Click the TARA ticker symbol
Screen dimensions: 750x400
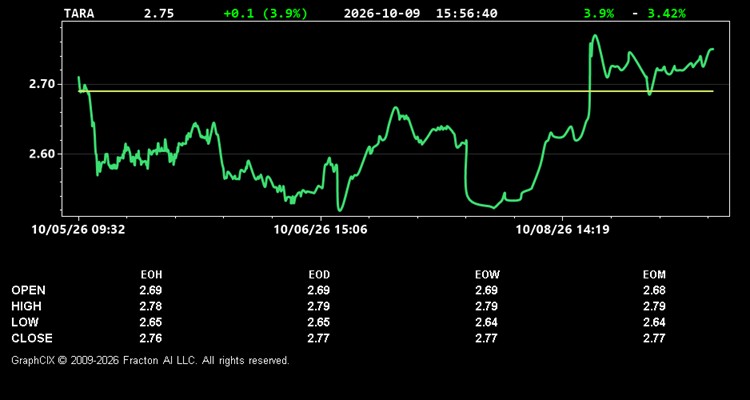[x=79, y=13]
